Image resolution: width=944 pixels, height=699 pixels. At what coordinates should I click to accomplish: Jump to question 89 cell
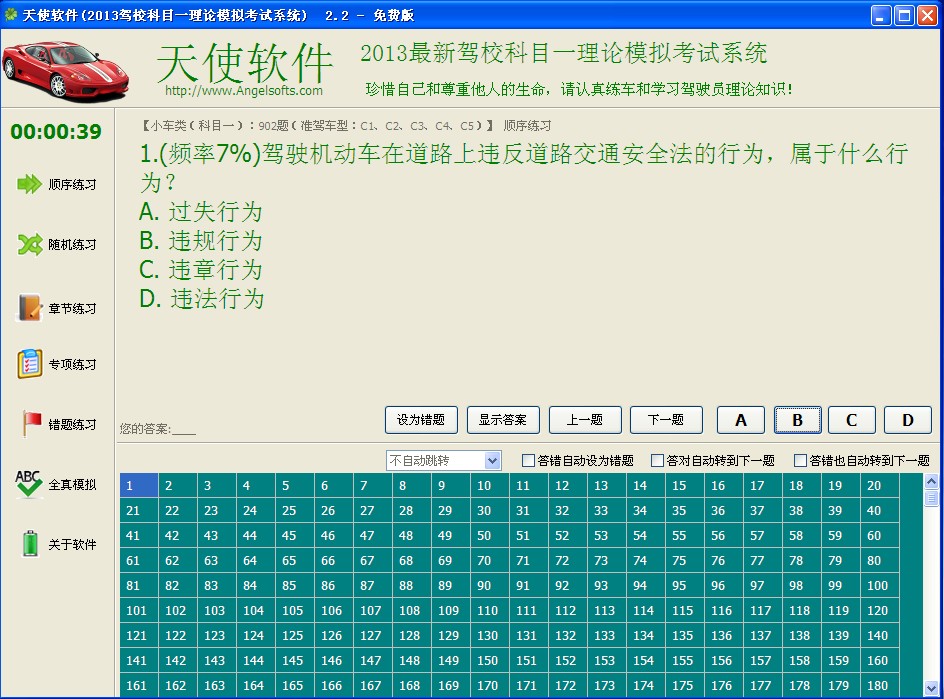(x=451, y=585)
